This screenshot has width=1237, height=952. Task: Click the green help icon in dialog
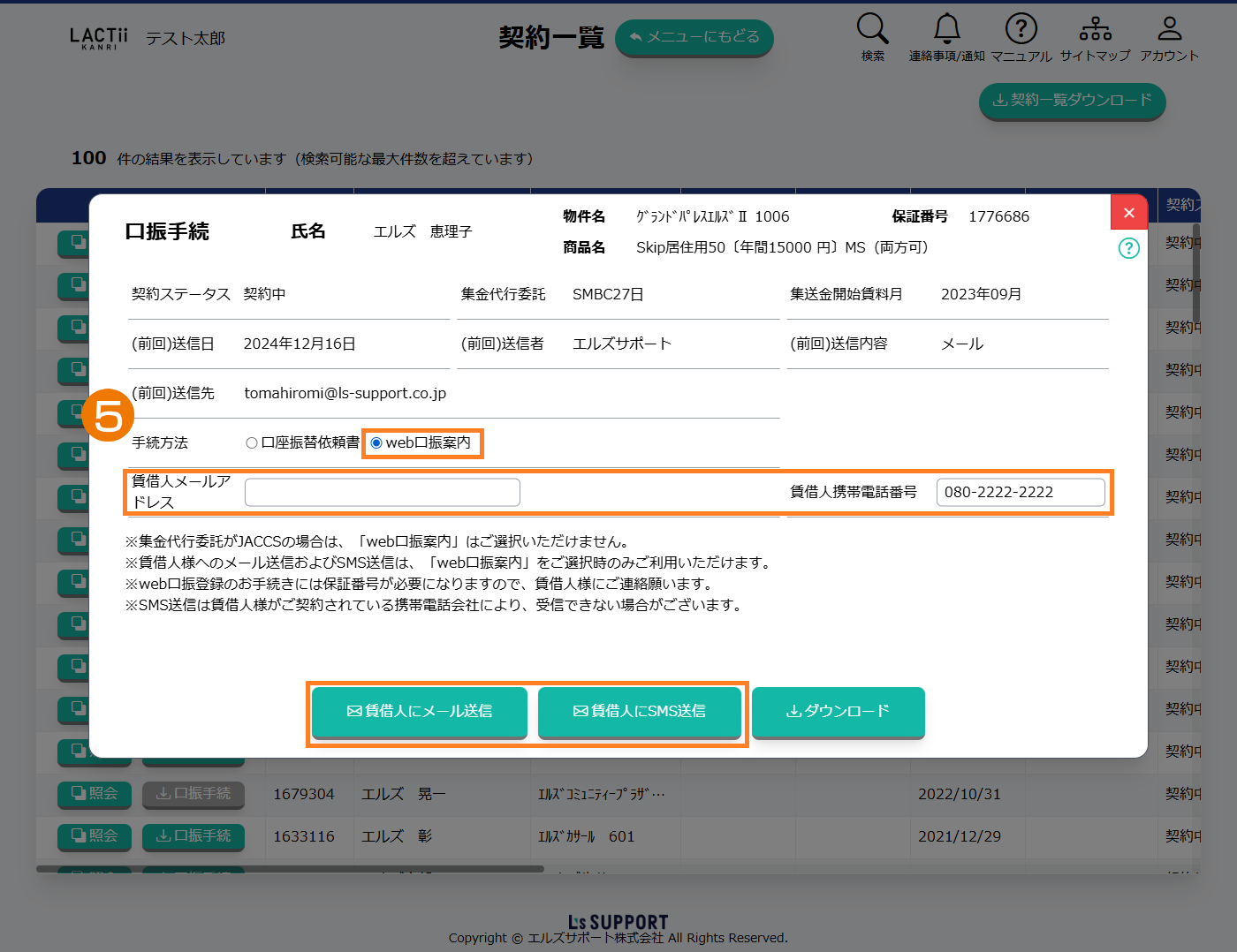click(x=1128, y=248)
